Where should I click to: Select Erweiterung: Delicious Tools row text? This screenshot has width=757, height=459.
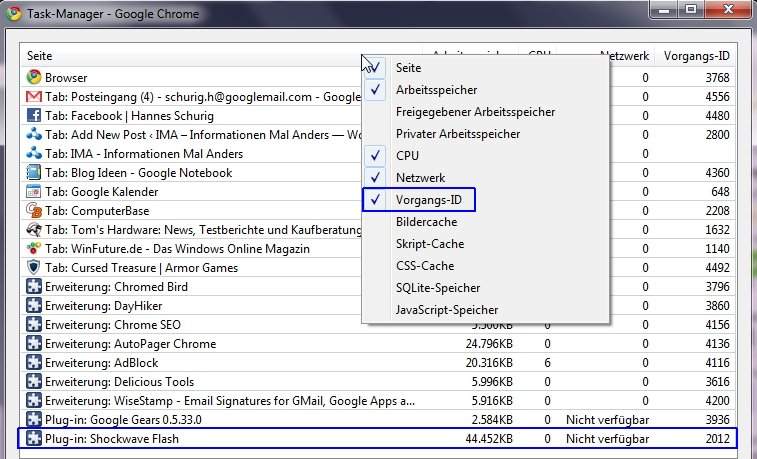pyautogui.click(x=119, y=381)
